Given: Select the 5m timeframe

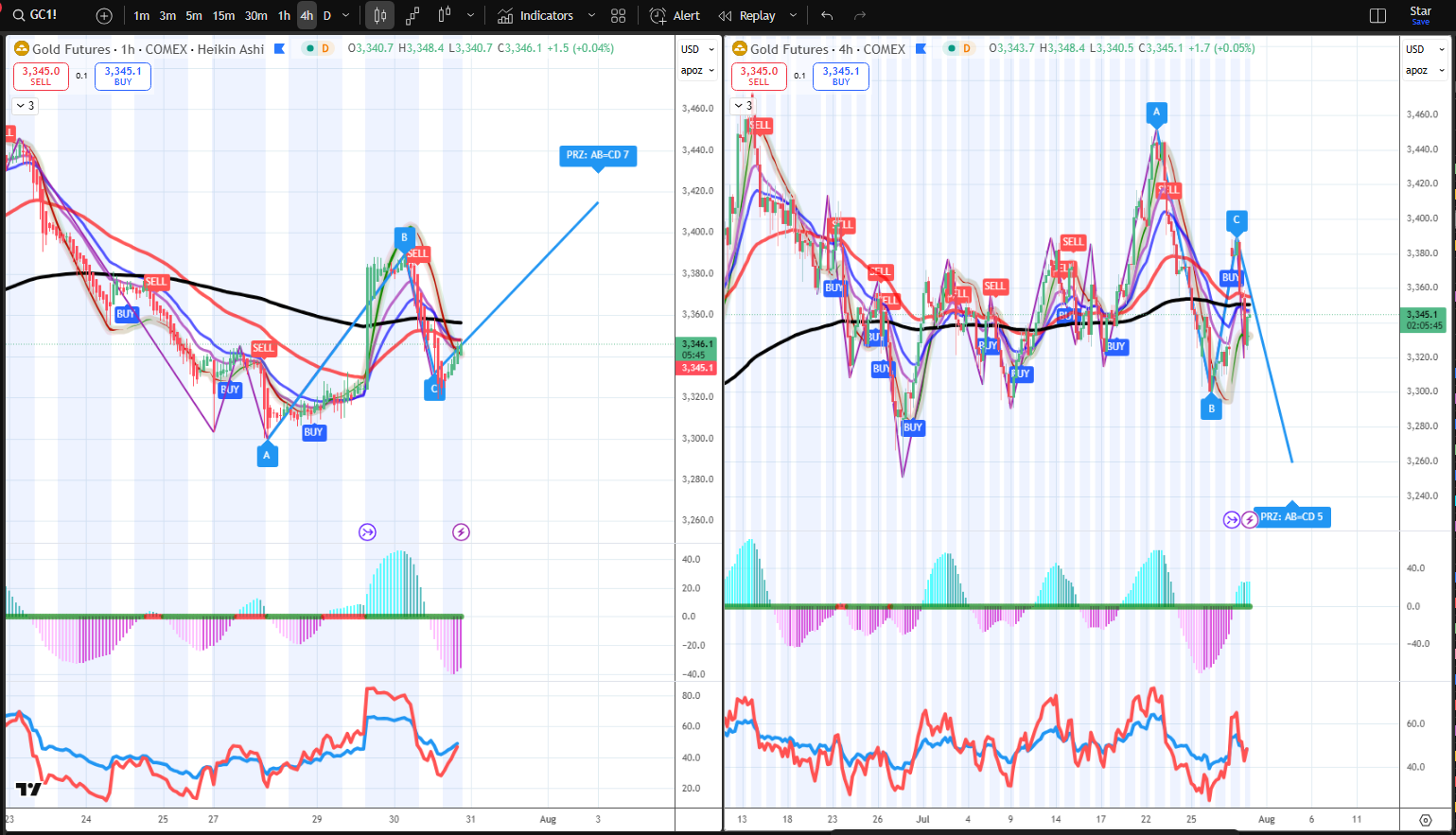Looking at the screenshot, I should coord(194,16).
